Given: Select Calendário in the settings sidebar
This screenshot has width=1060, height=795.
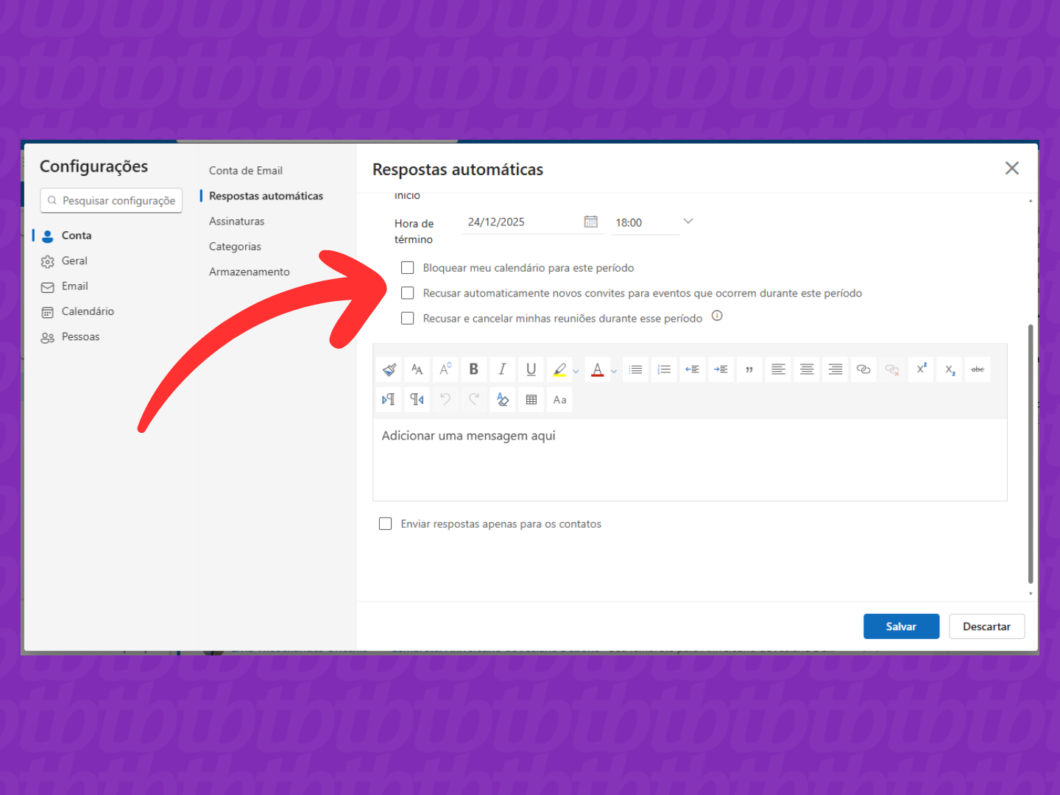Looking at the screenshot, I should click(87, 311).
